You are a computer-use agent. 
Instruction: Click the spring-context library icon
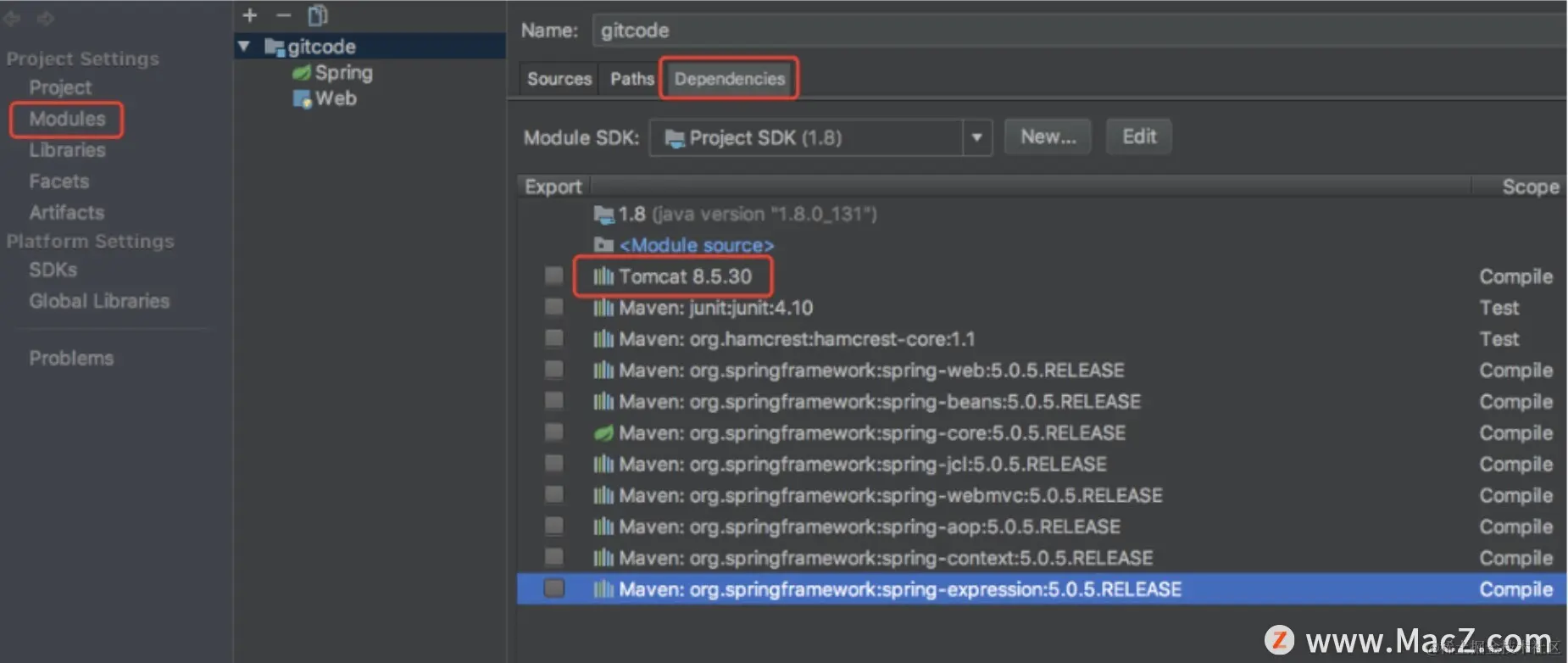coord(603,558)
